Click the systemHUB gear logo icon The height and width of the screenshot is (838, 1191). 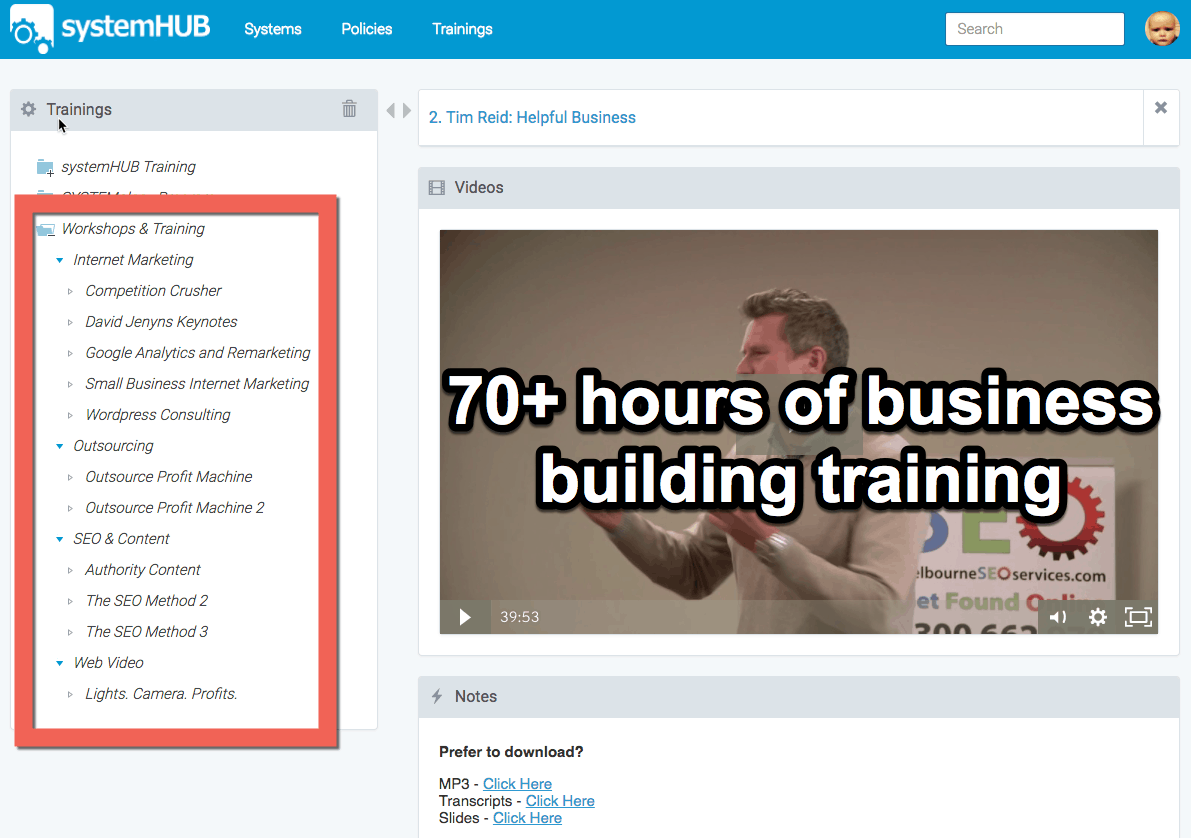[31, 29]
